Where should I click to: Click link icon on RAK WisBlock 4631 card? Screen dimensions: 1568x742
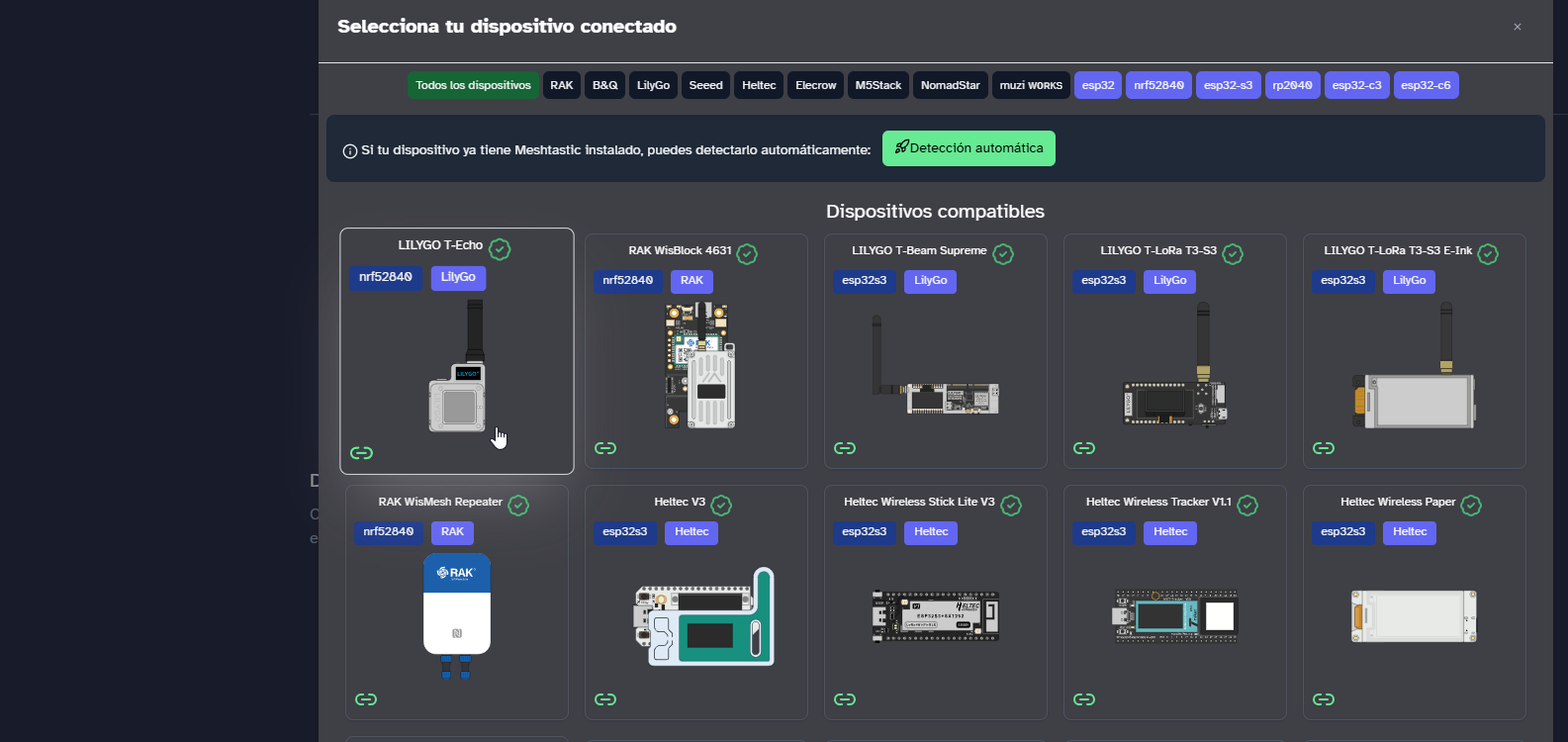pos(605,448)
